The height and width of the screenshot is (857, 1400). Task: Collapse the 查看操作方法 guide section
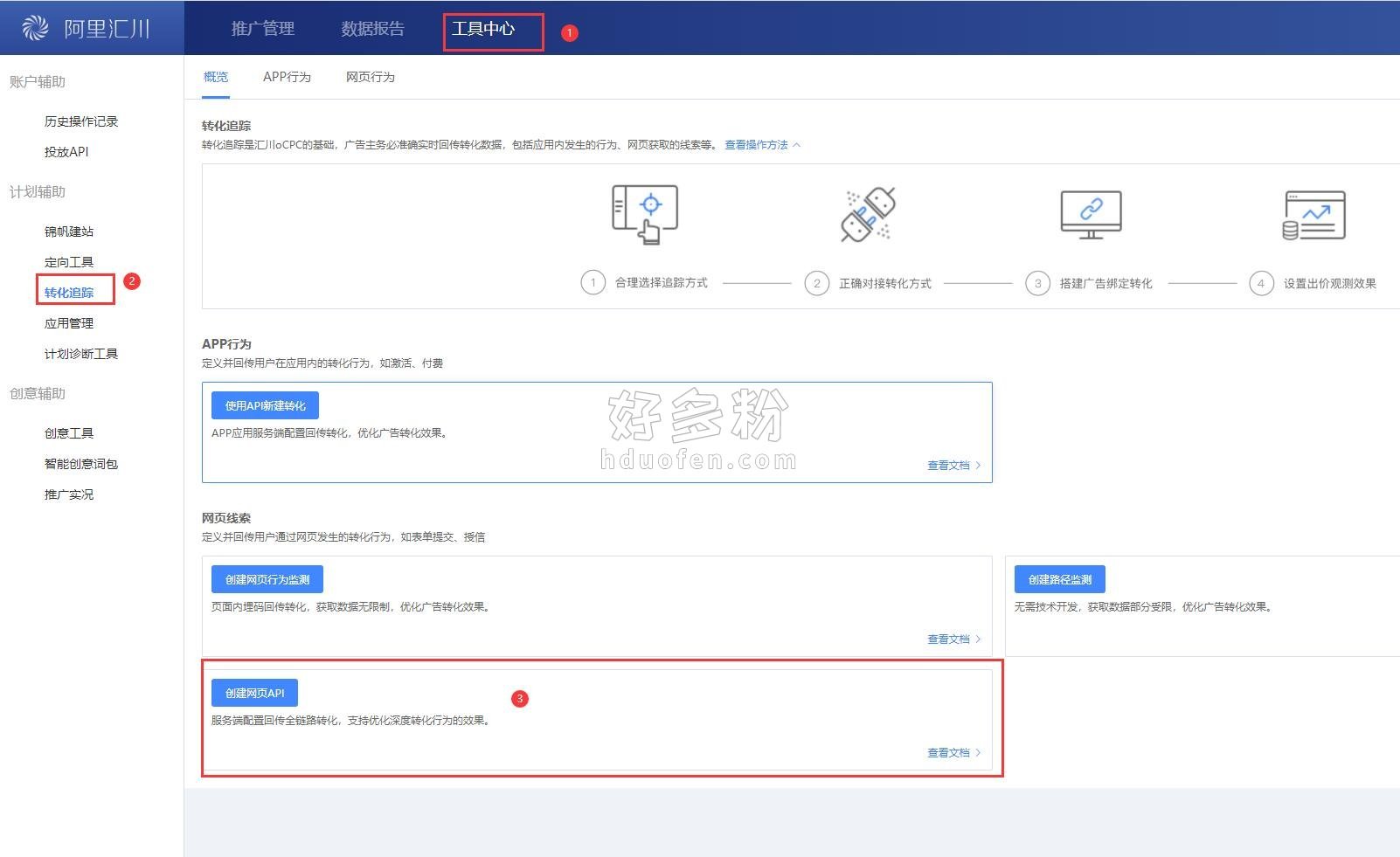(762, 145)
